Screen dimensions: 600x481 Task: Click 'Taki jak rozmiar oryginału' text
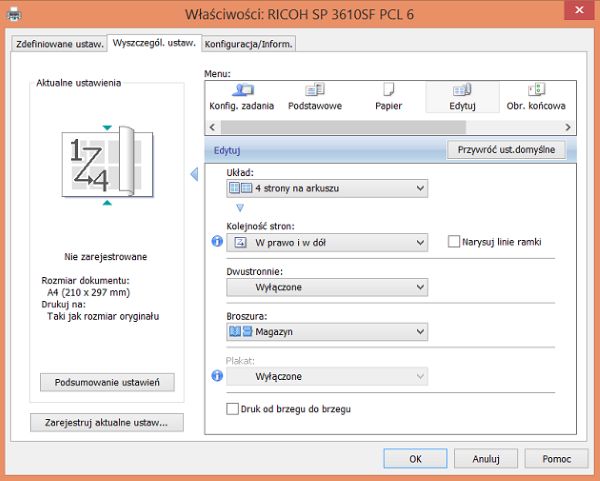pos(103,316)
